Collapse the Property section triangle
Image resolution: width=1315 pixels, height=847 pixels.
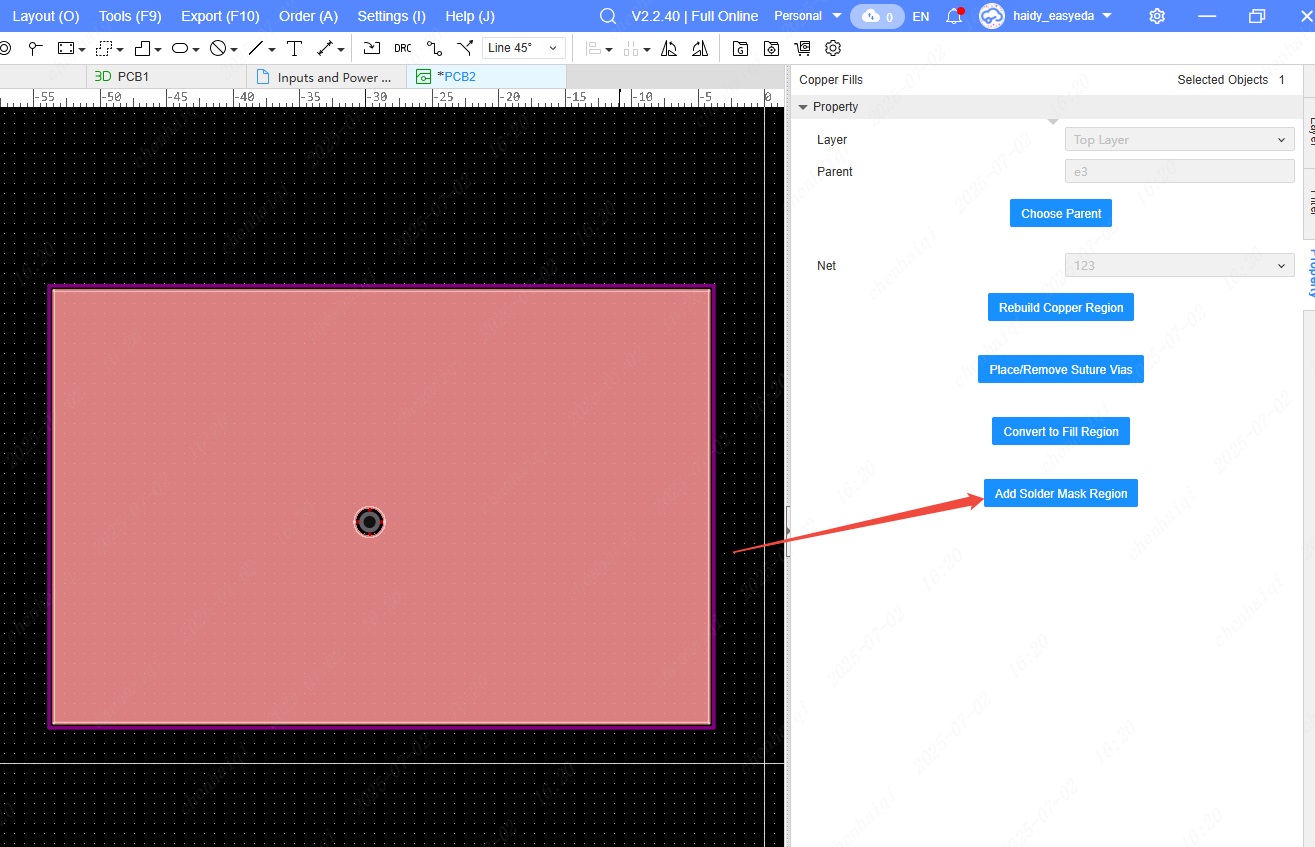[803, 107]
